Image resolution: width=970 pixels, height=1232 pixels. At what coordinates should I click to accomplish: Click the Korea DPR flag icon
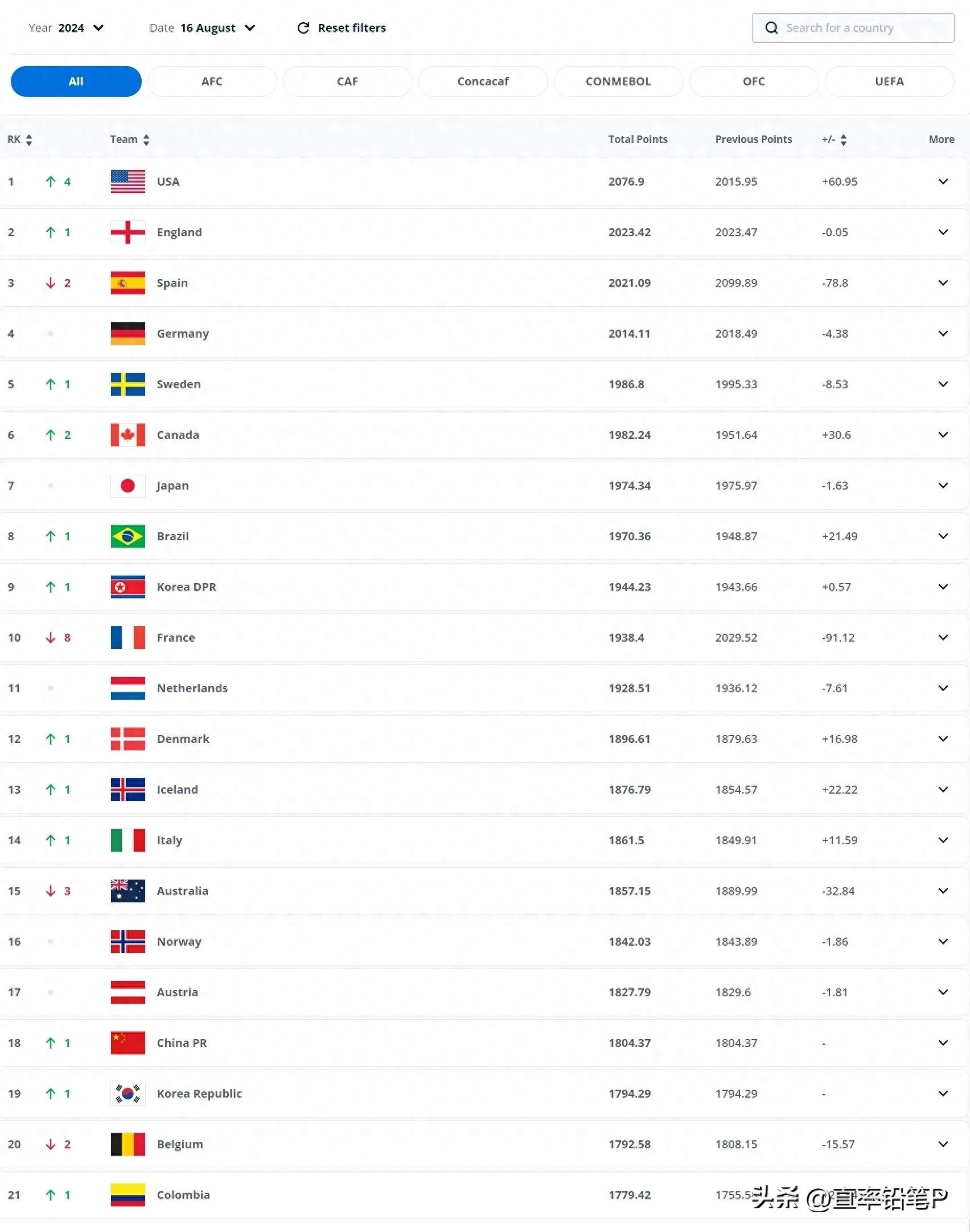tap(128, 587)
